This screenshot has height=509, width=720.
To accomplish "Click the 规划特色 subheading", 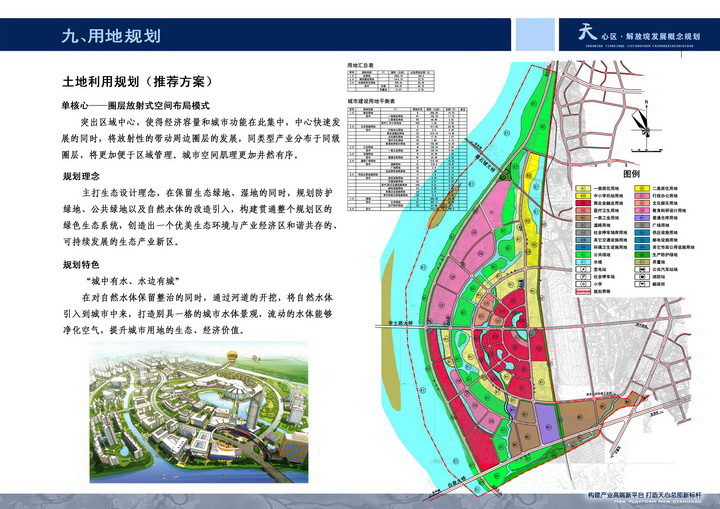I will (x=81, y=265).
